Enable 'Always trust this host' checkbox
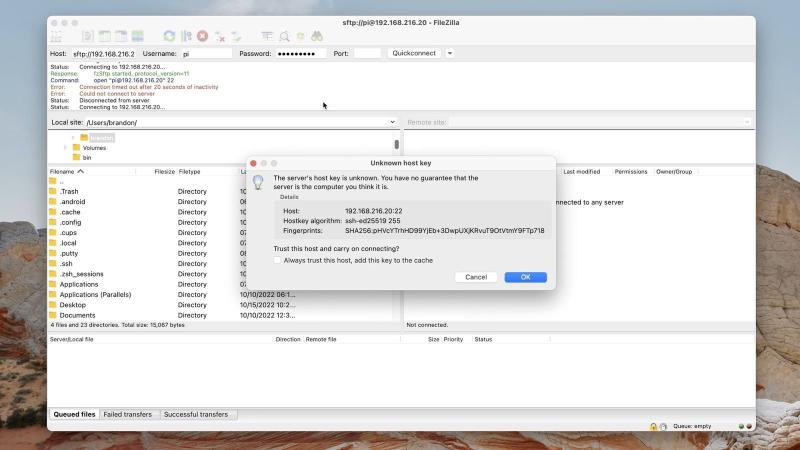 [278, 260]
